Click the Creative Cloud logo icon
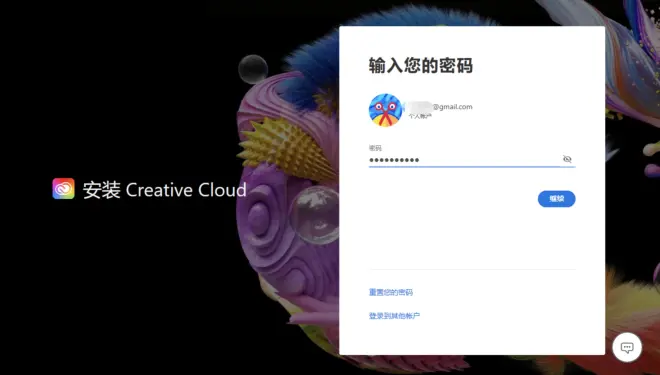The height and width of the screenshot is (375, 660). (64, 189)
